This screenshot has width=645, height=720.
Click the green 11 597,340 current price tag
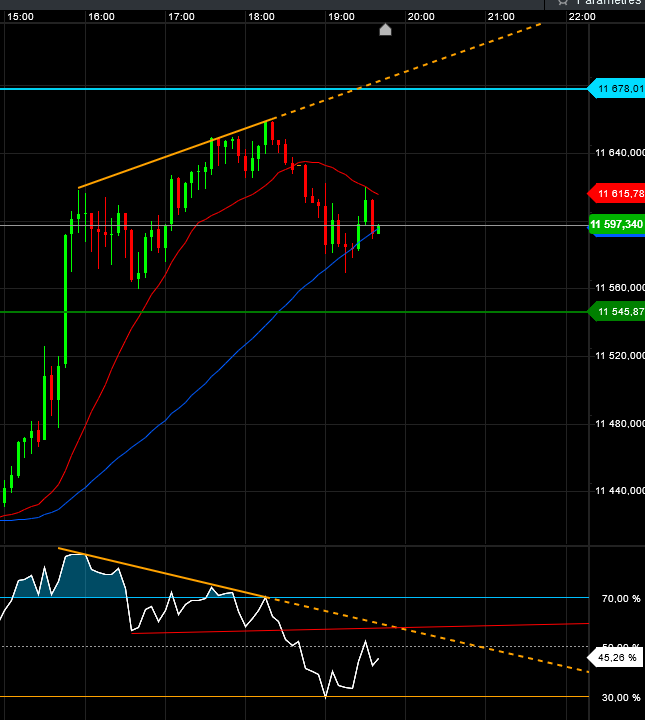[617, 224]
